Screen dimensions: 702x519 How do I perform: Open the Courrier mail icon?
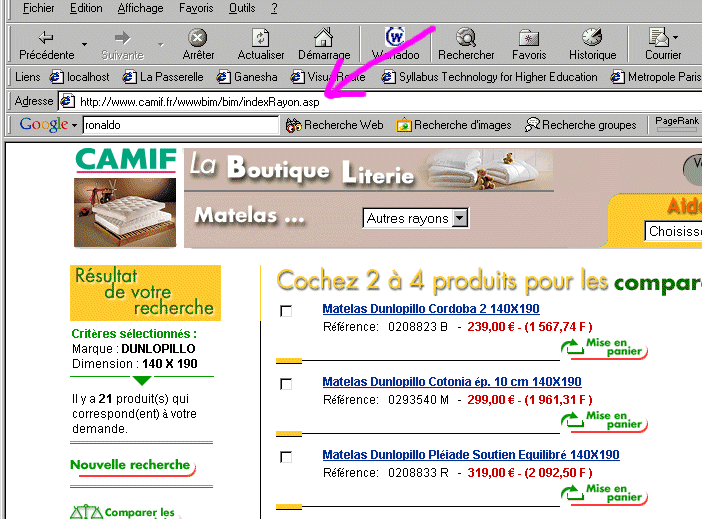tap(659, 37)
